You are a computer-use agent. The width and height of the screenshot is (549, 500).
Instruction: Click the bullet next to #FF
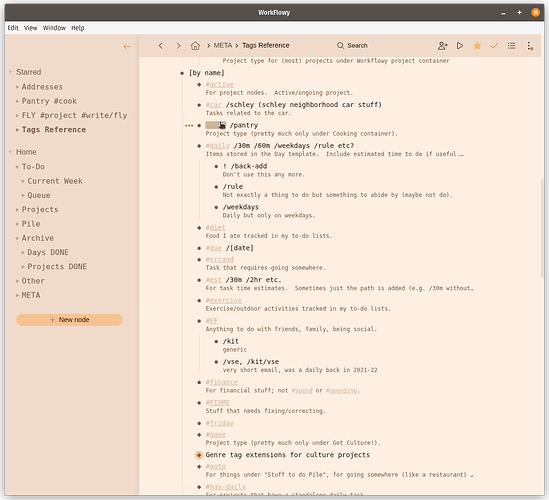199,321
